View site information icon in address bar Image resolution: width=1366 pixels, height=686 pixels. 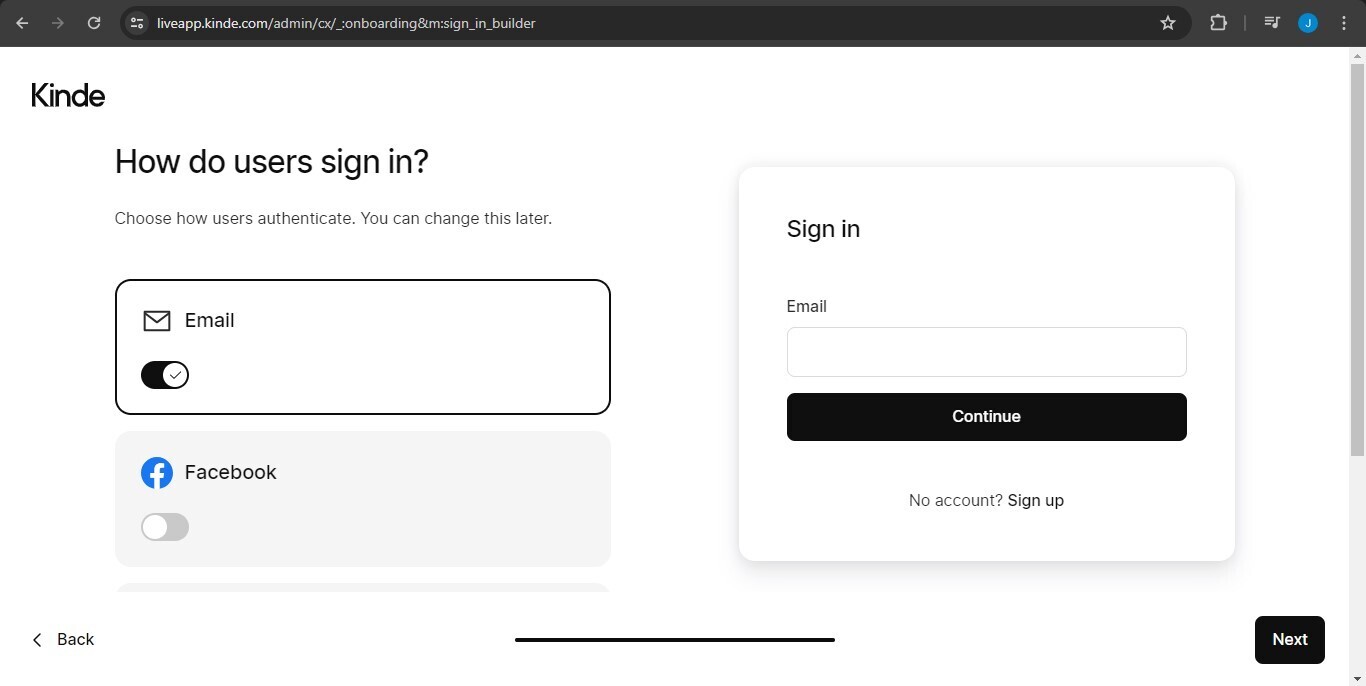pyautogui.click(x=138, y=23)
